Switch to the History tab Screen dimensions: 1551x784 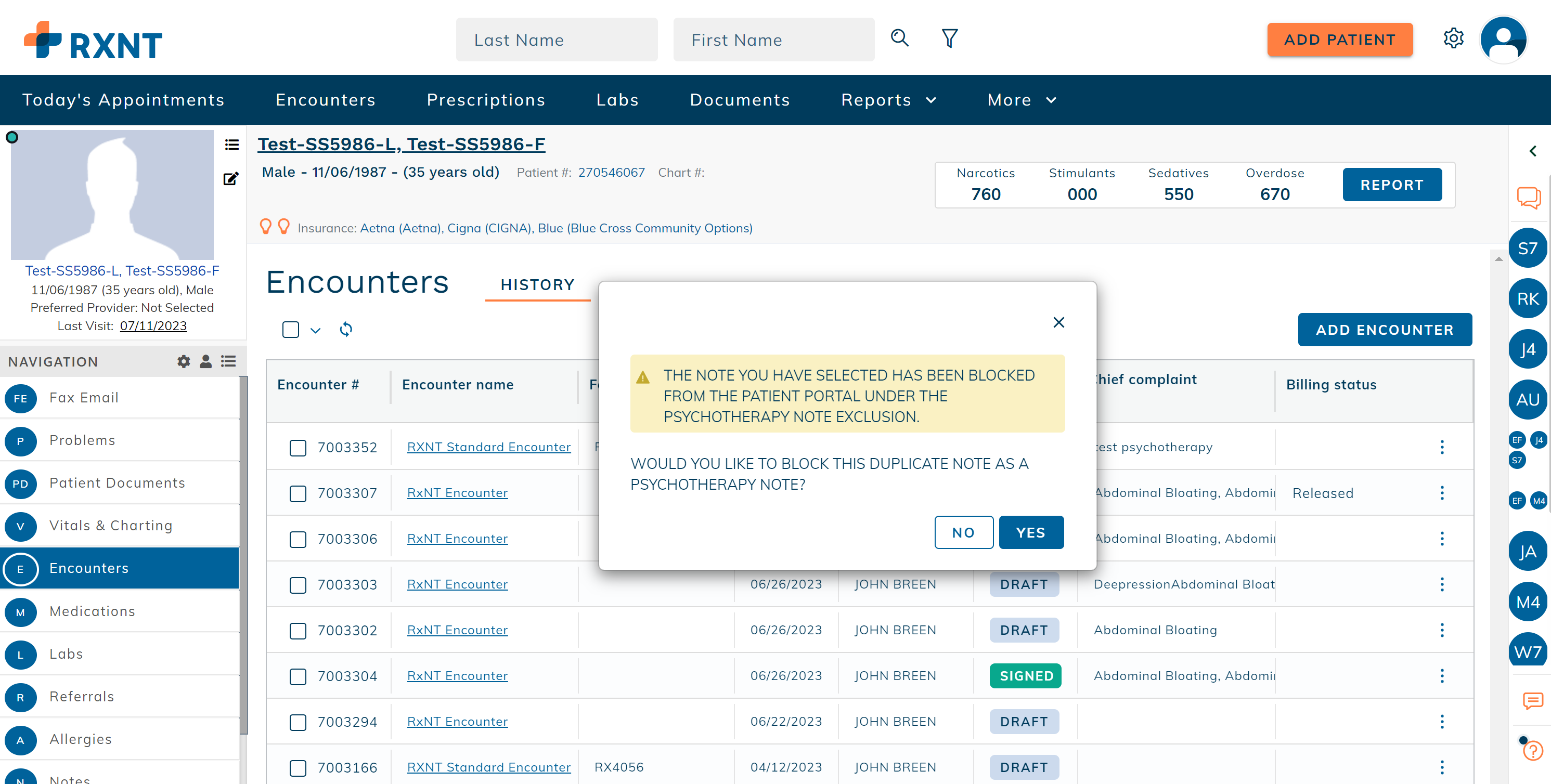pos(538,284)
